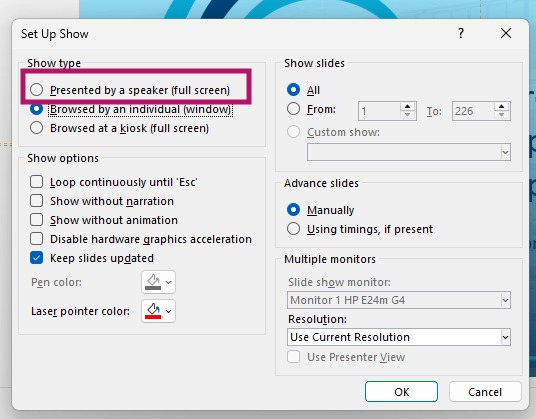This screenshot has width=536, height=419.
Task: Open the Laser pointer color picker
Action: pos(158,311)
